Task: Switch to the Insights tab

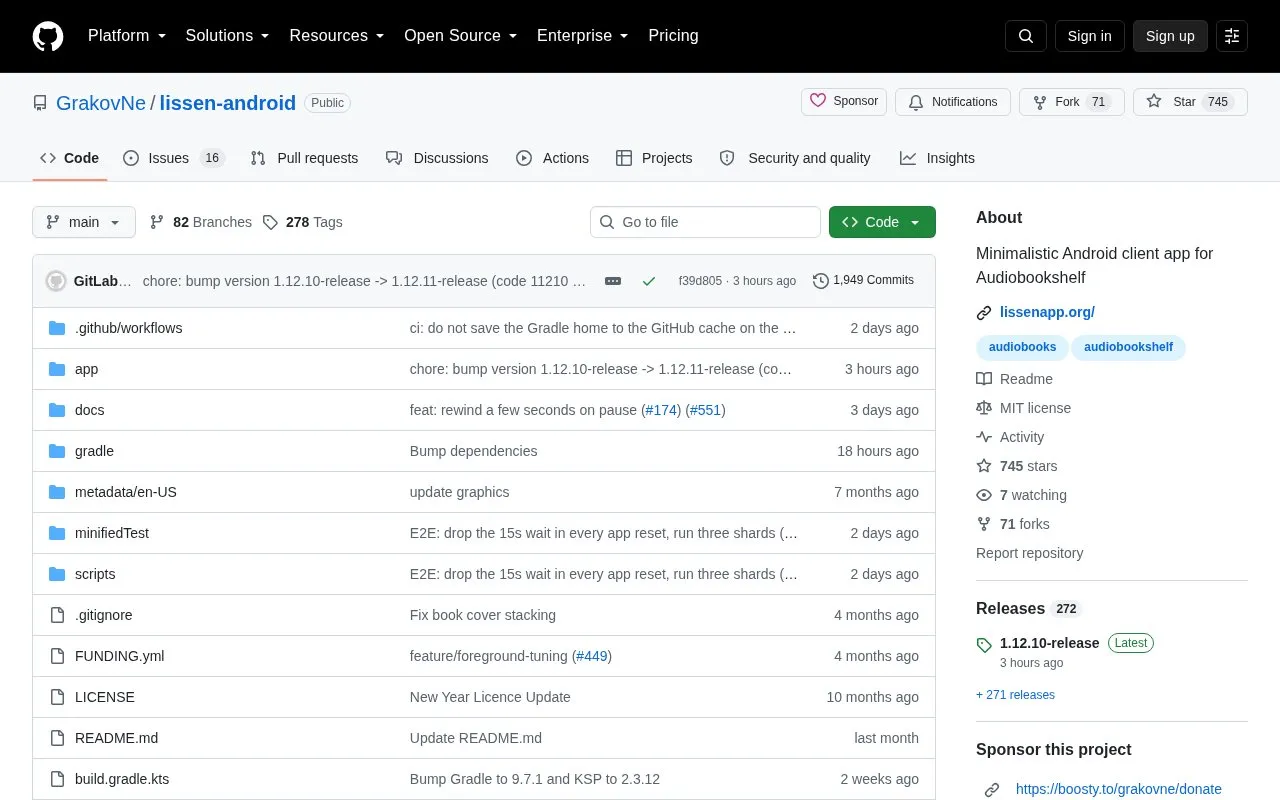Action: [x=937, y=158]
